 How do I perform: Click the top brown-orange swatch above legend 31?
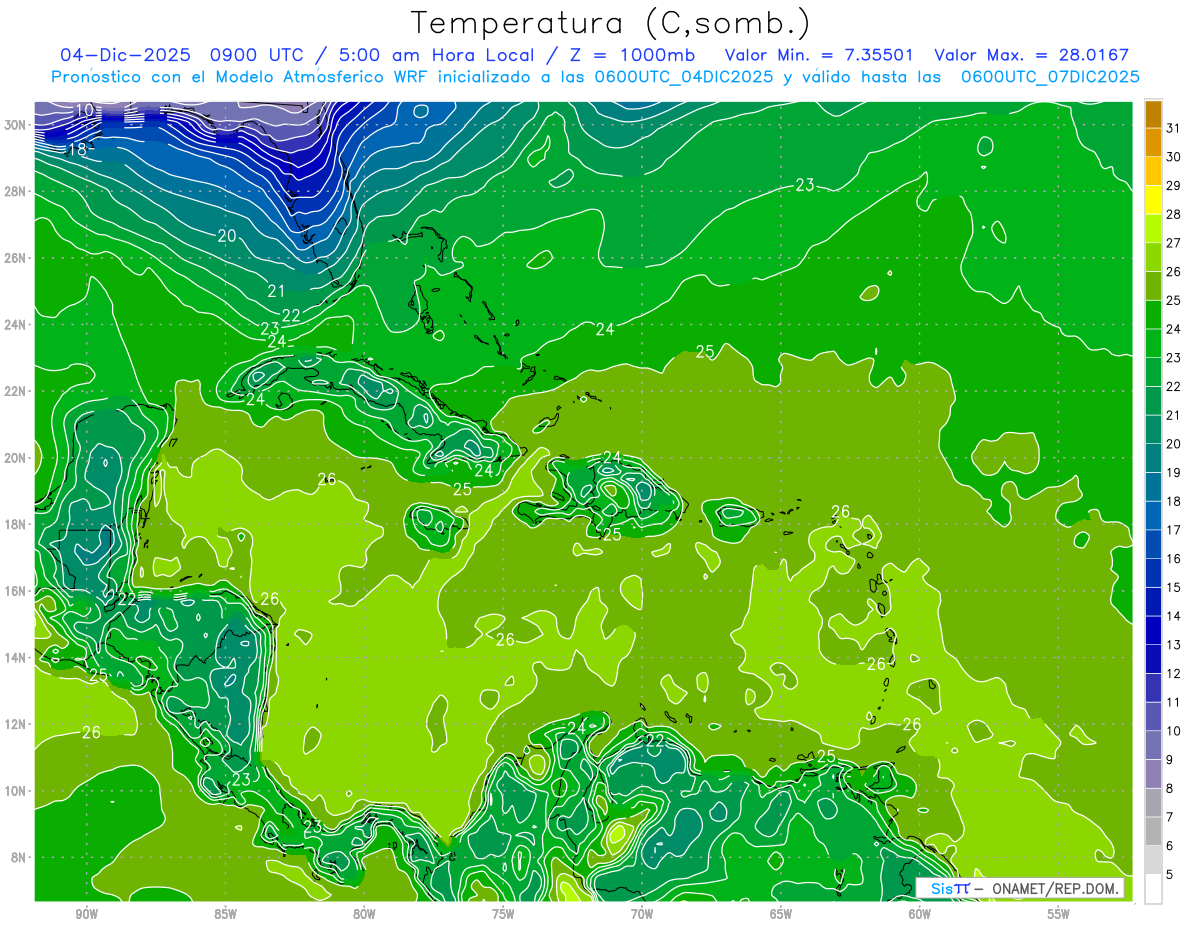point(1153,114)
